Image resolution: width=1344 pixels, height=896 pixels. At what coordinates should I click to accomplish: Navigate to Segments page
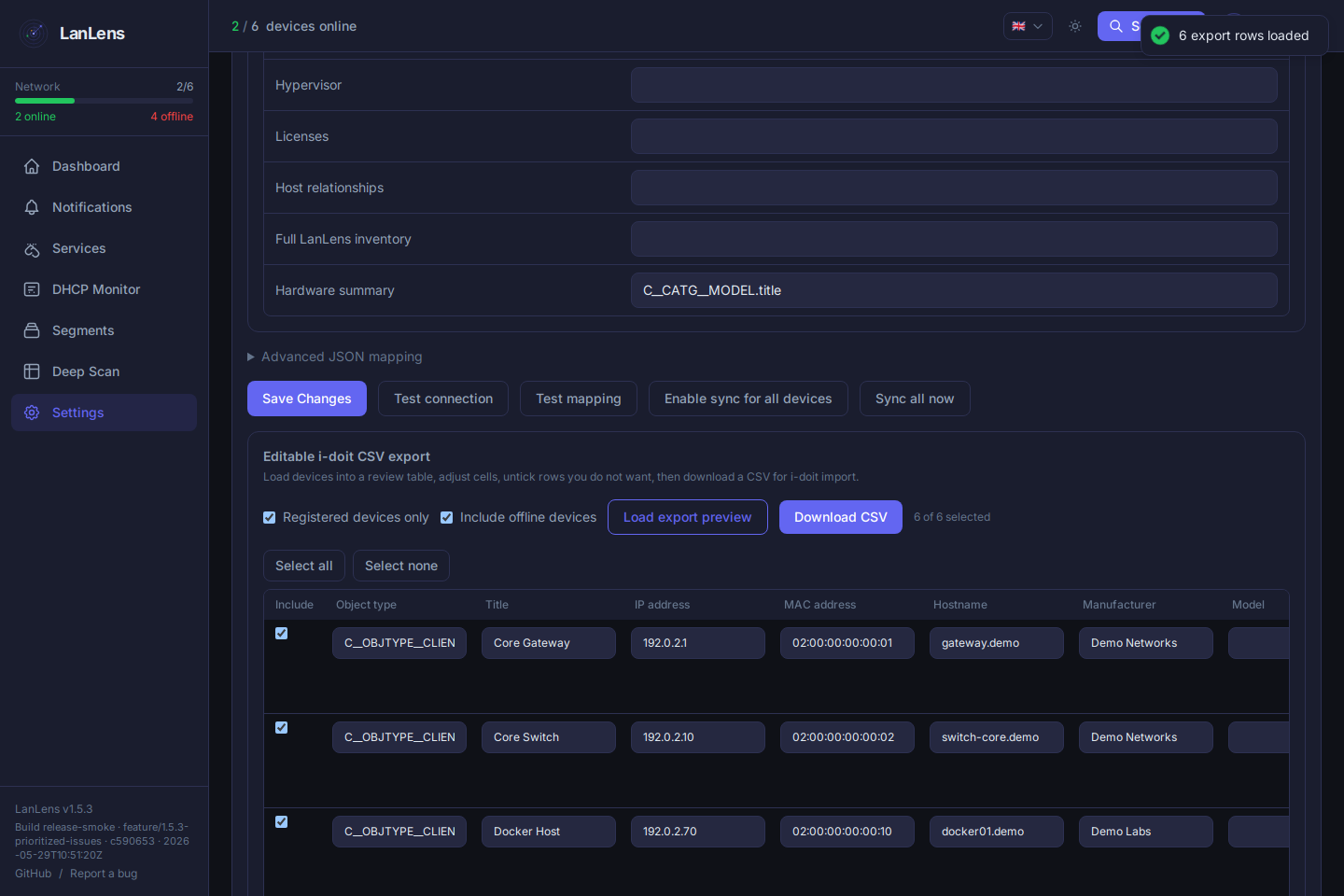tap(104, 330)
